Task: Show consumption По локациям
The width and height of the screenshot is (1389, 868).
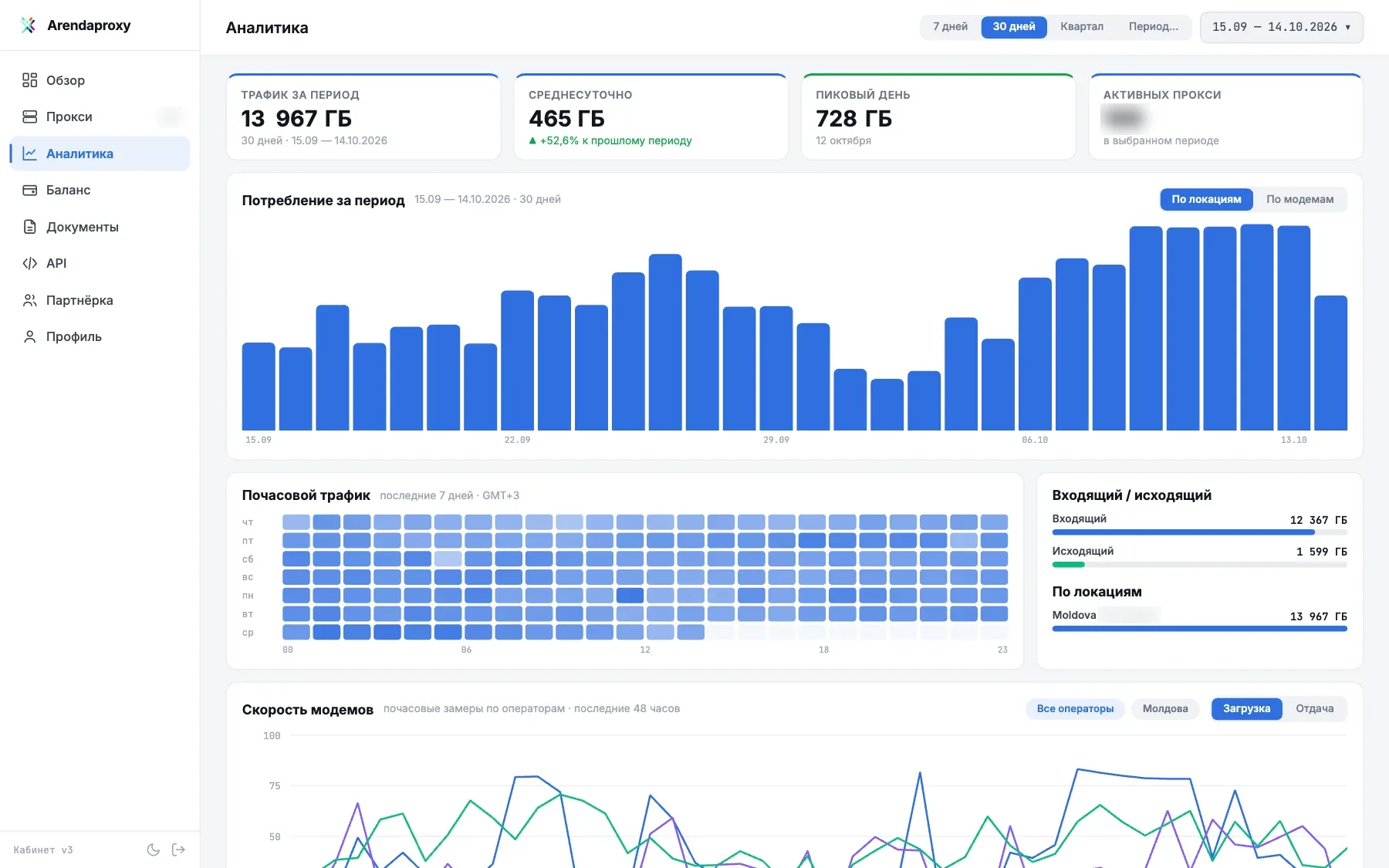Action: tap(1206, 199)
